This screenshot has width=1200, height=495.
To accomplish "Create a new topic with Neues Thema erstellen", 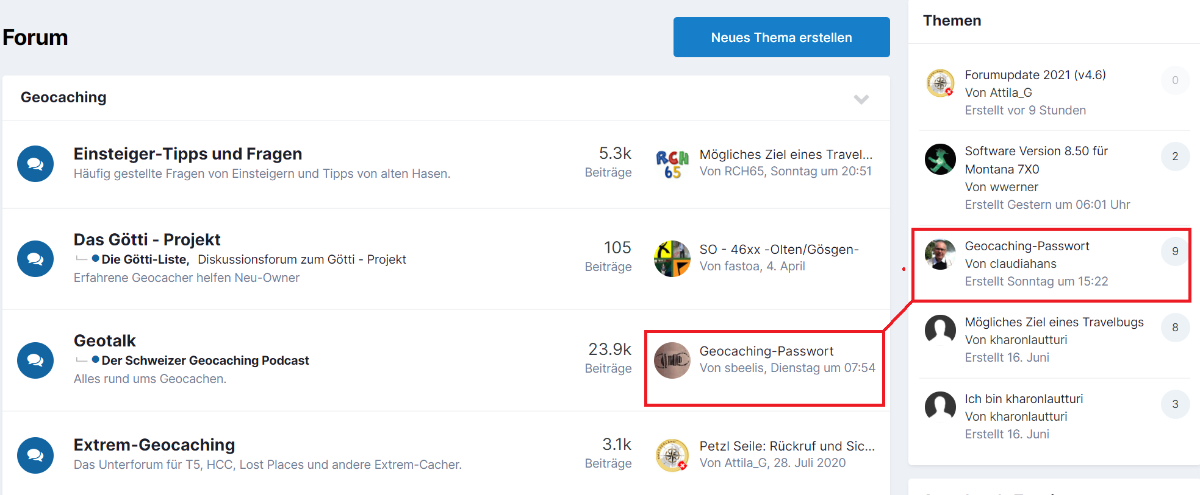I will click(781, 37).
